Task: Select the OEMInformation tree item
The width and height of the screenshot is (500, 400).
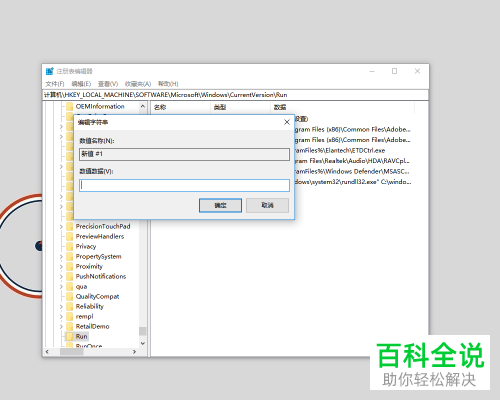Action: [x=100, y=106]
